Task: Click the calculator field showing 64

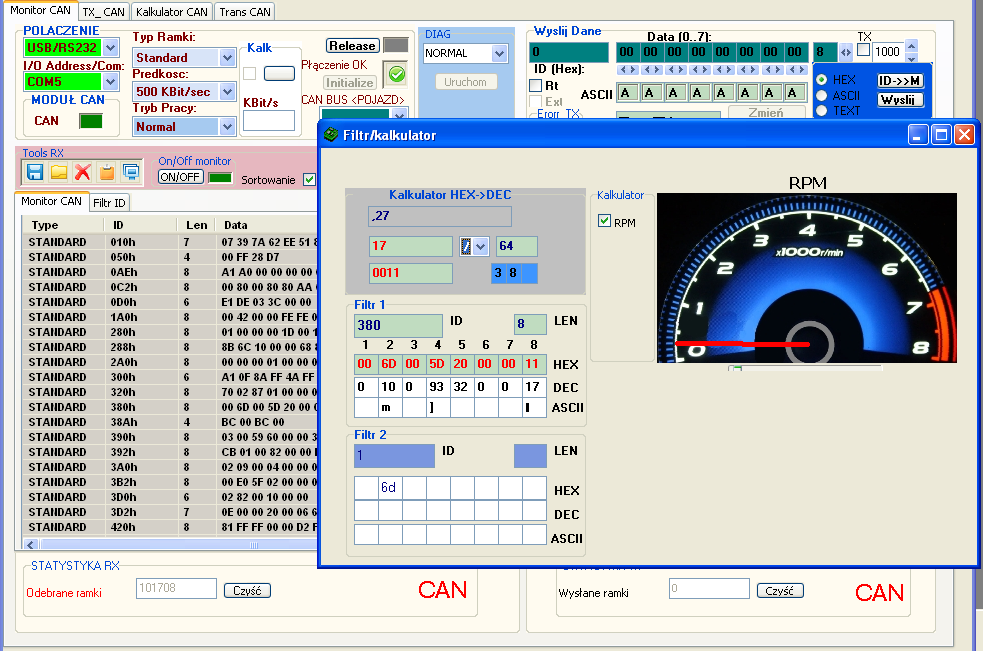Action: click(517, 246)
